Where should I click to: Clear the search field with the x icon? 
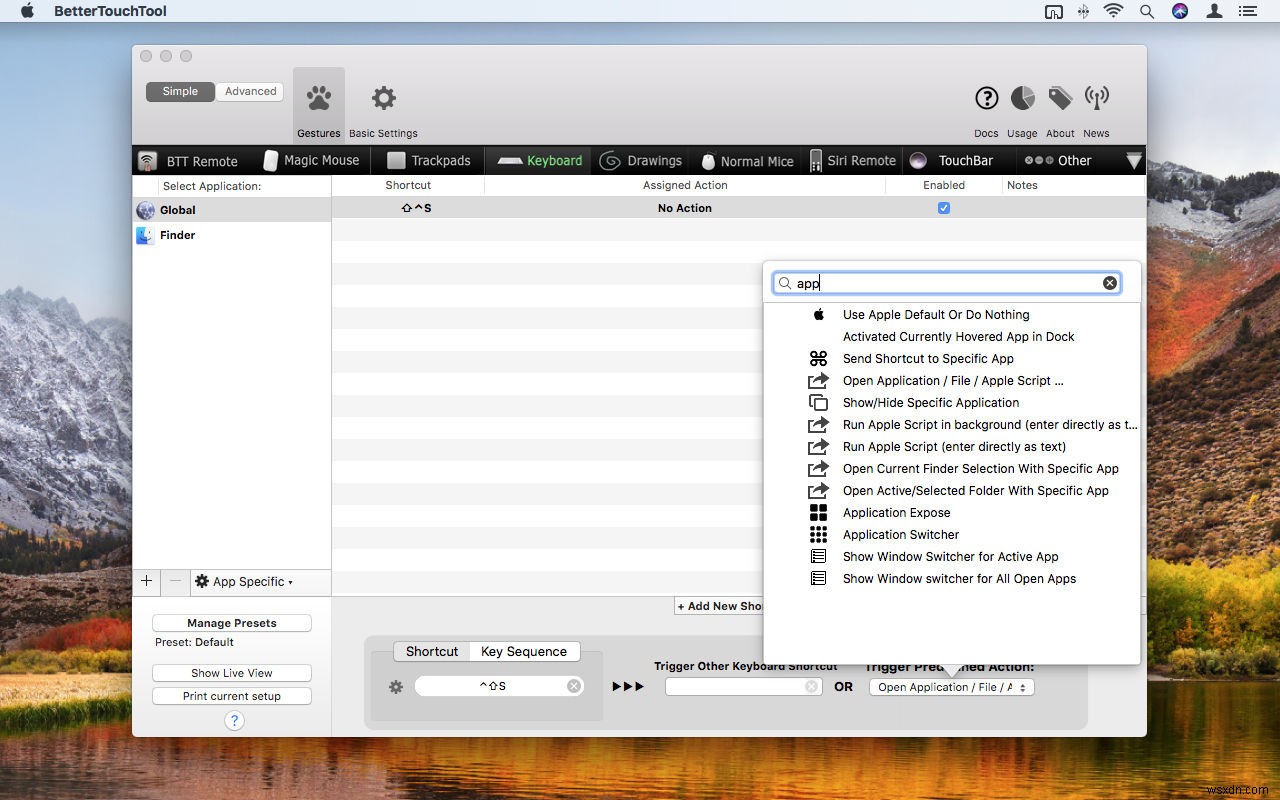(1110, 282)
